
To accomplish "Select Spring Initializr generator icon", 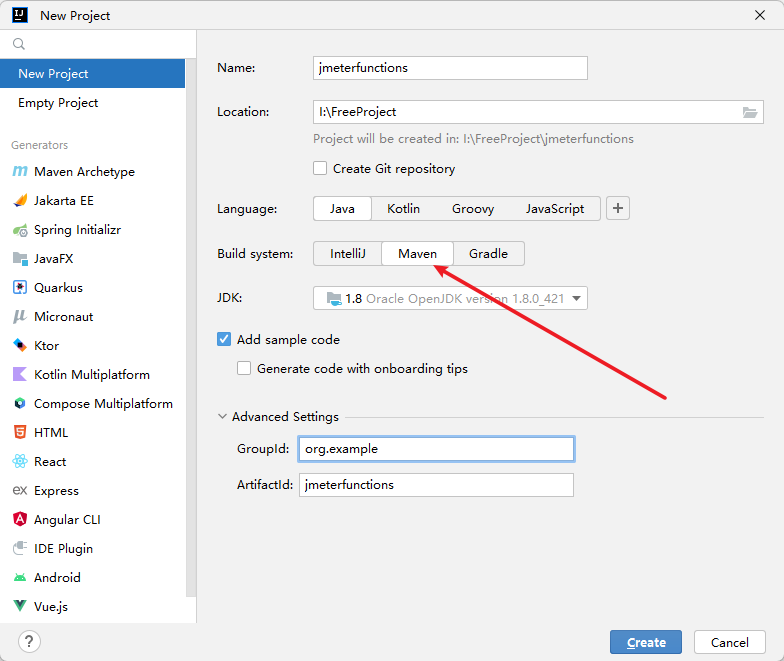I will 20,230.
